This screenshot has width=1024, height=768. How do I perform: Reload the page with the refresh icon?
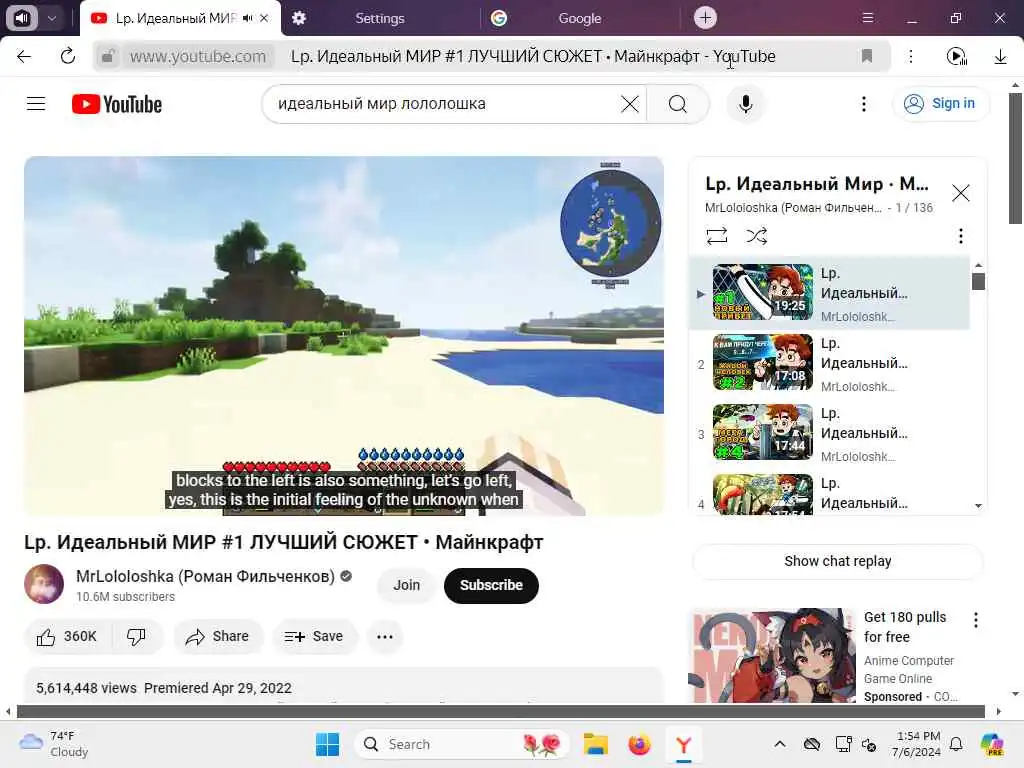point(67,56)
